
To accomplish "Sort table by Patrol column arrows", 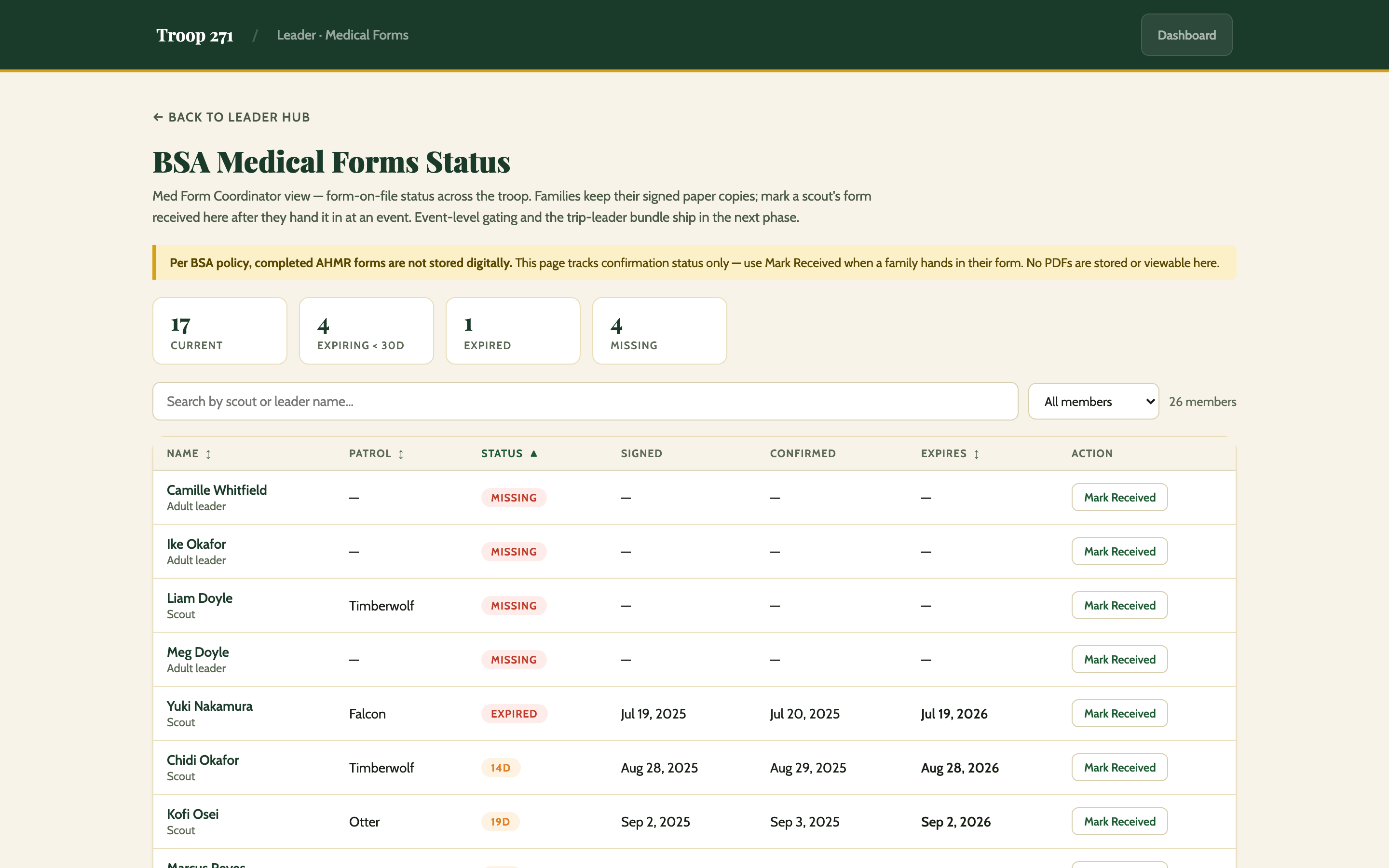I will 401,454.
